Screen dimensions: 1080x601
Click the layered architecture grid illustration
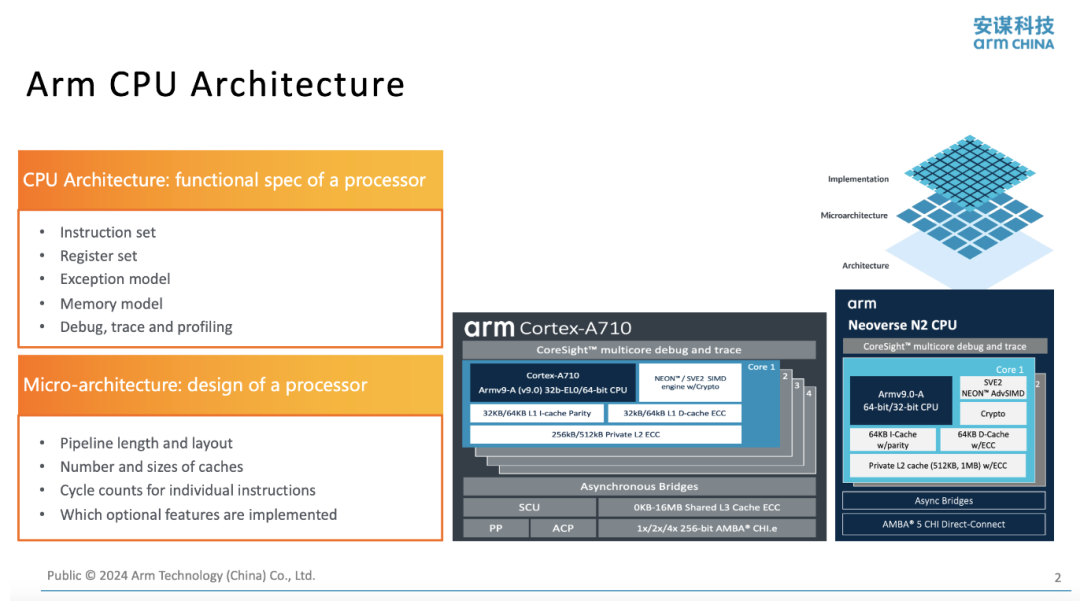[969, 211]
